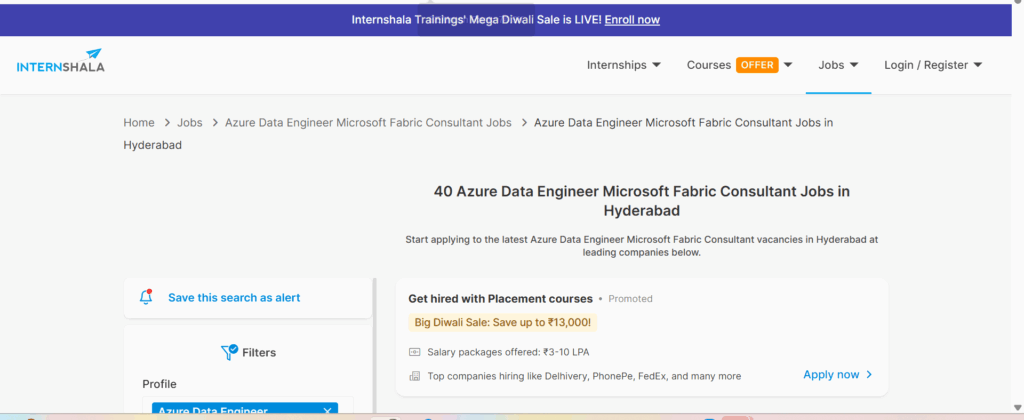Viewport: 1024px width, 420px height.
Task: Click Get hired with Placement courses heading
Action: 500,299
